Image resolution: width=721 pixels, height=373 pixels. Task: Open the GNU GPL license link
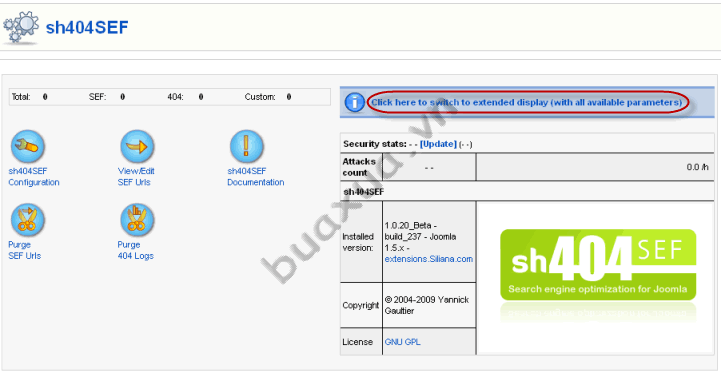tap(402, 342)
